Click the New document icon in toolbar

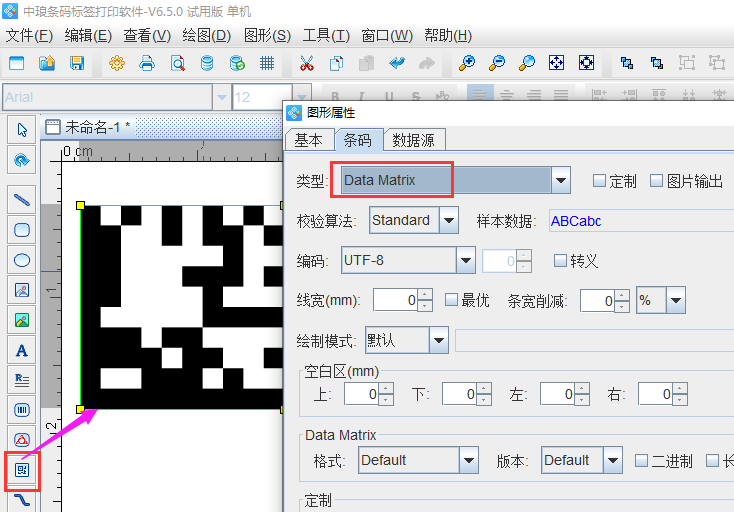pos(17,62)
